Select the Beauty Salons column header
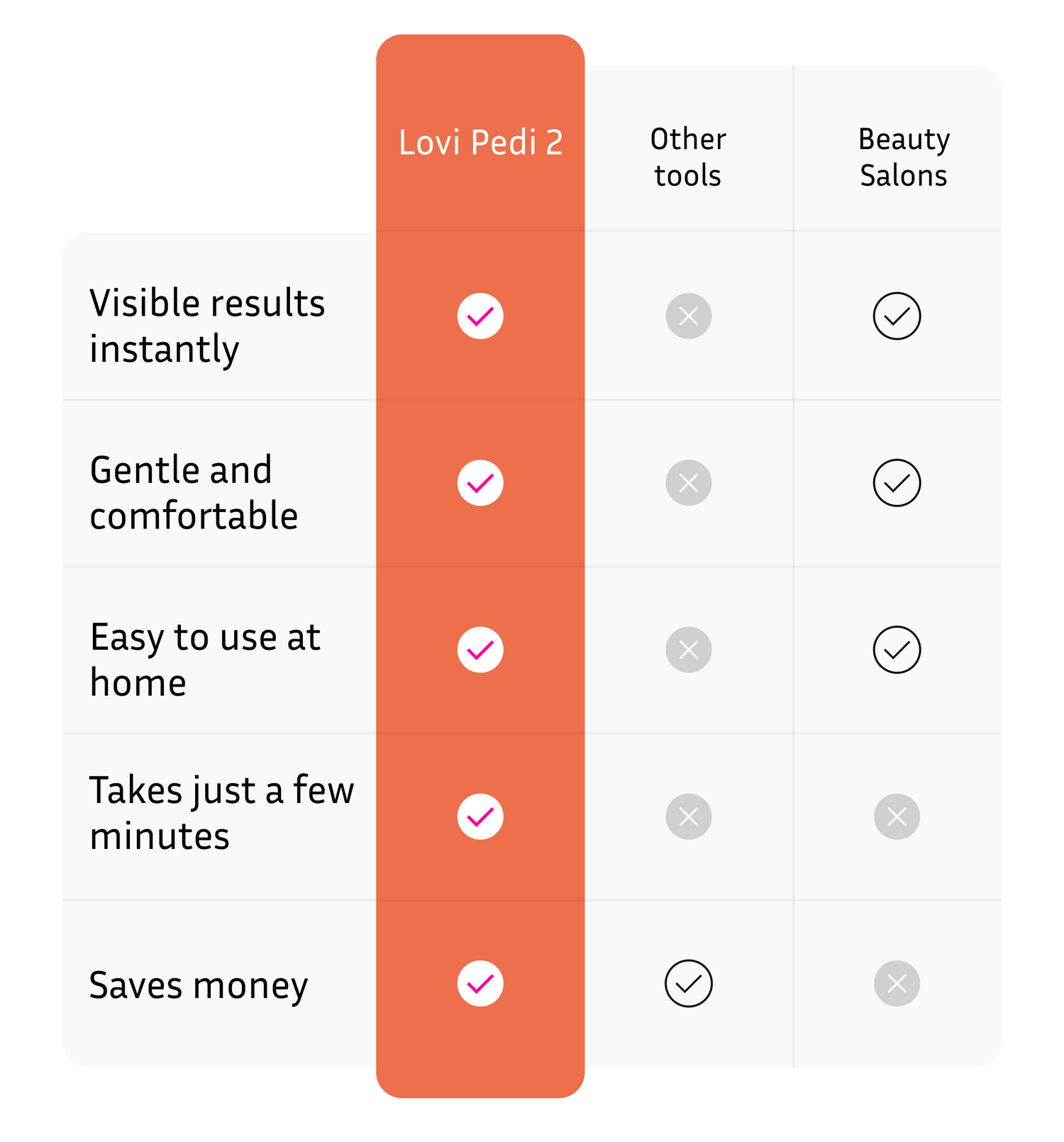 pyautogui.click(x=903, y=157)
